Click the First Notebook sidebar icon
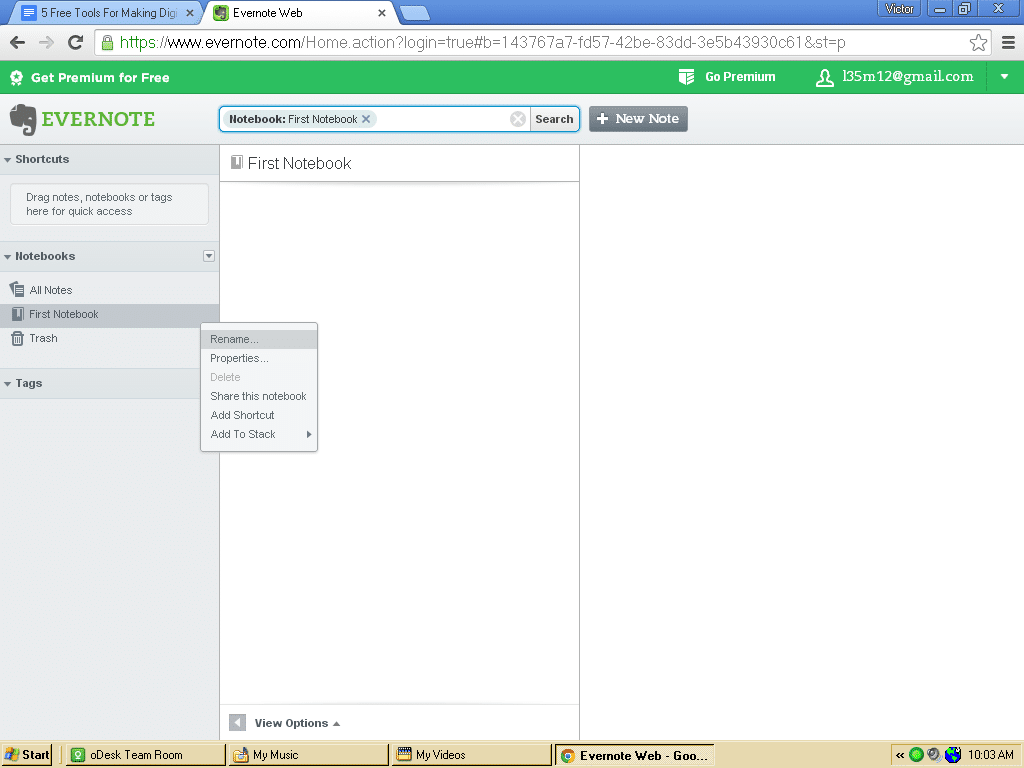The width and height of the screenshot is (1024, 768). tap(18, 314)
